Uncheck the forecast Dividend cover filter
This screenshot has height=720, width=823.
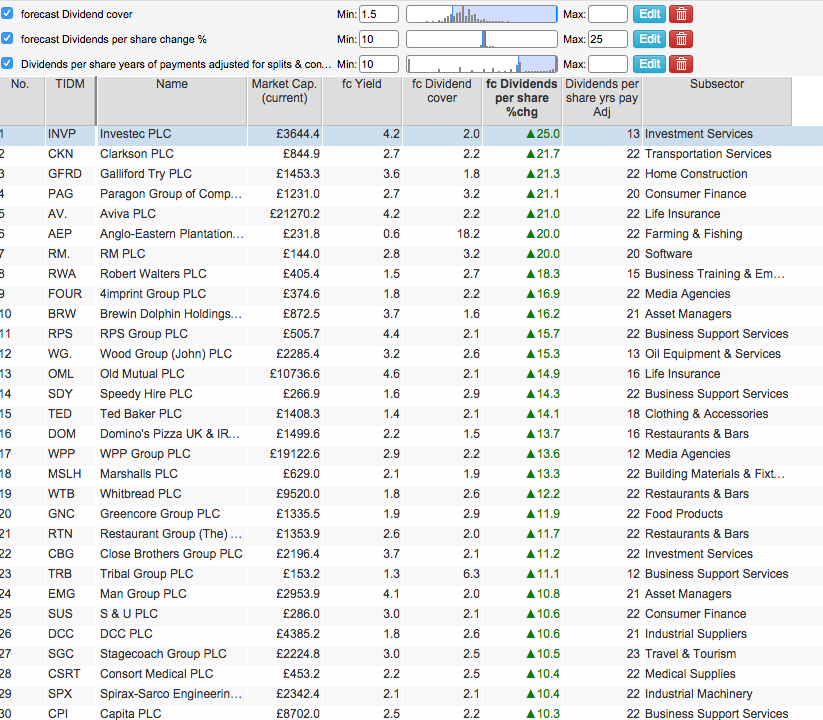click(7, 13)
